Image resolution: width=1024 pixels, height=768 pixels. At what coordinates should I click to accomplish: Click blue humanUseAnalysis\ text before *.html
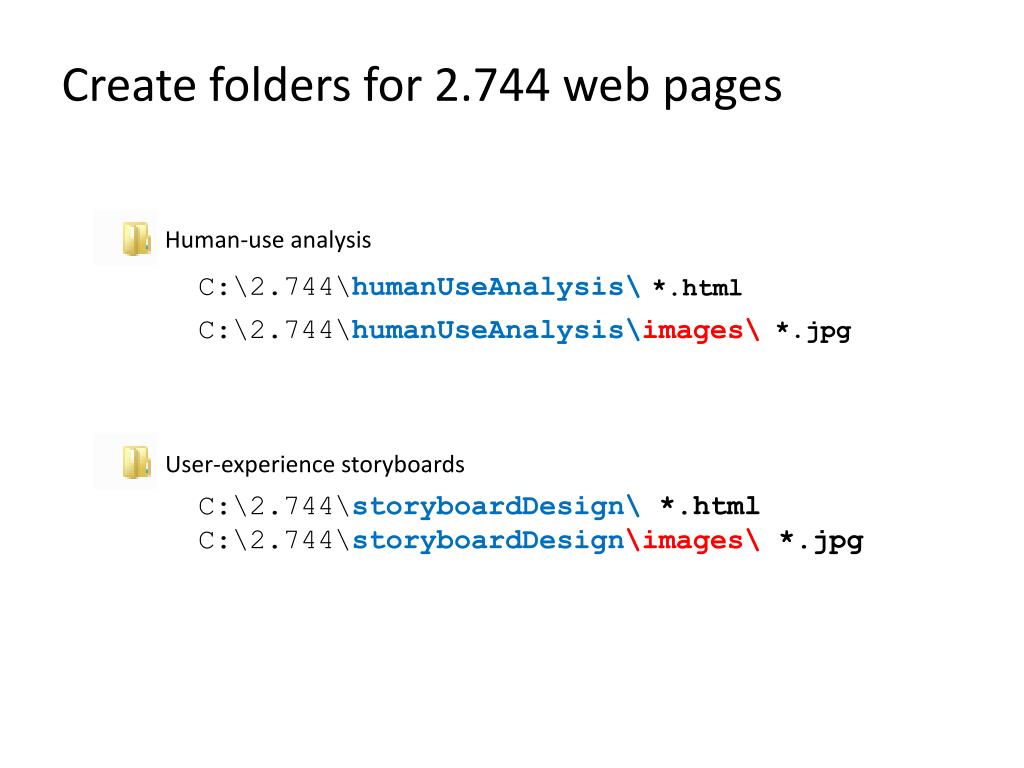[496, 287]
